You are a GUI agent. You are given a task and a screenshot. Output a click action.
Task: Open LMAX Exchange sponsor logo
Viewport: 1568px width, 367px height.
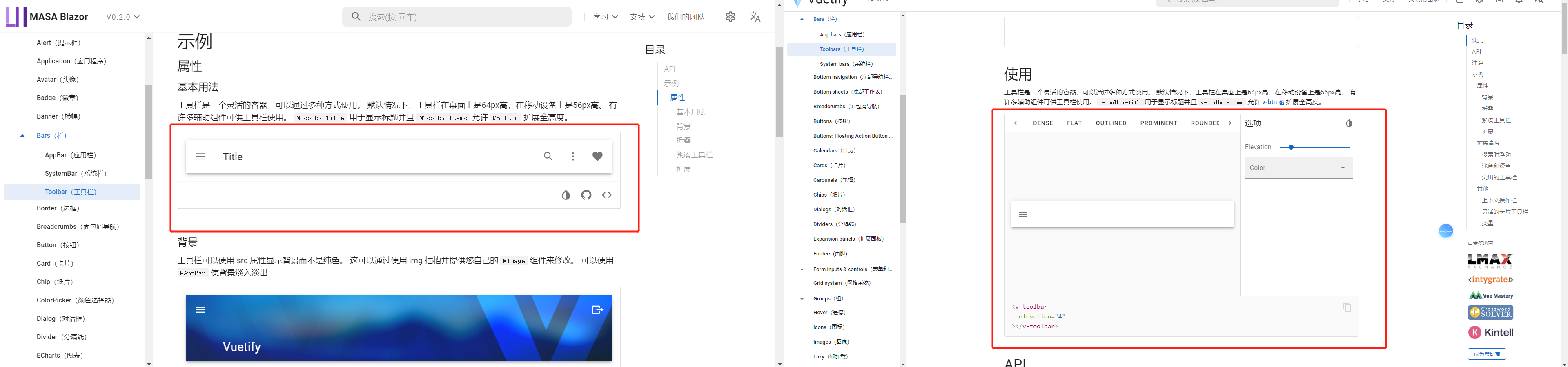[1490, 261]
